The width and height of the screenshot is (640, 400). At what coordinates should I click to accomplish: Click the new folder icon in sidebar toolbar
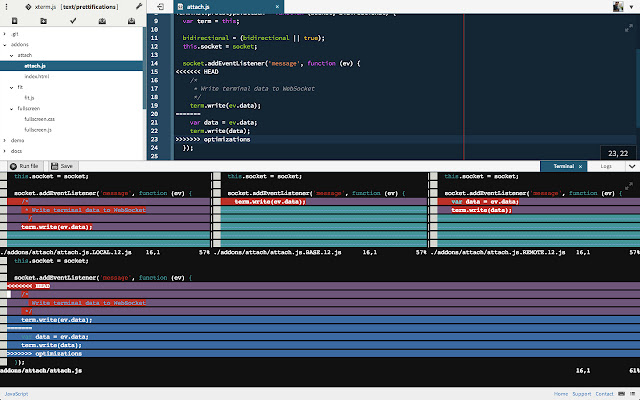tap(44, 21)
